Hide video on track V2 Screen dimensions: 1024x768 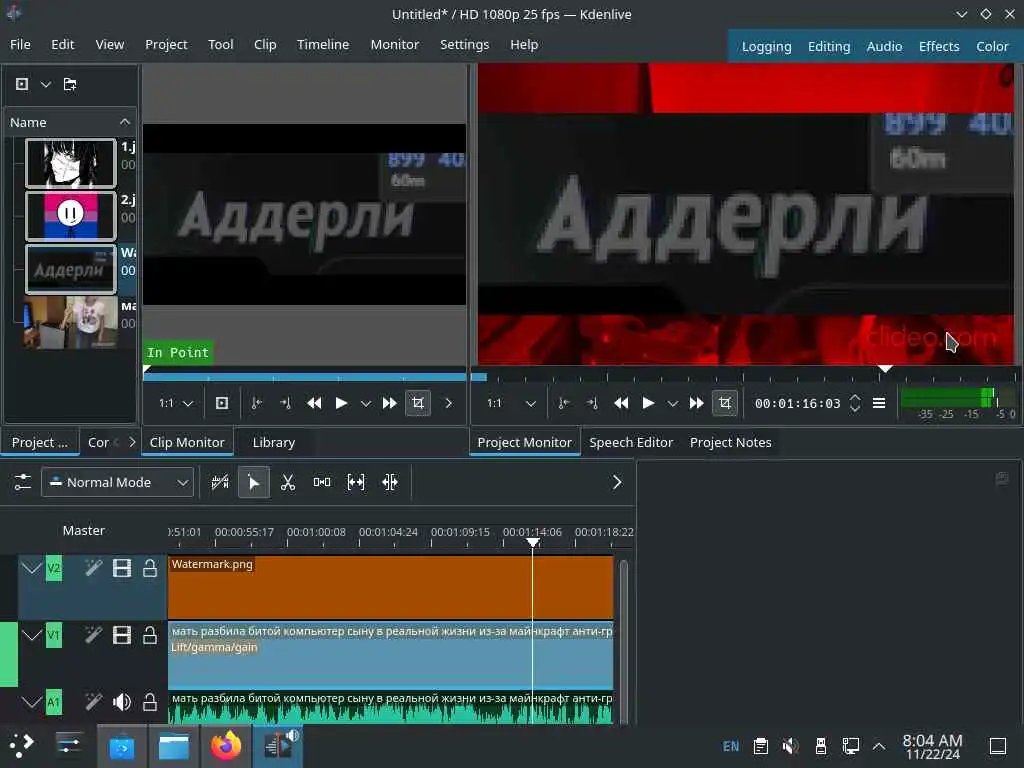click(122, 568)
